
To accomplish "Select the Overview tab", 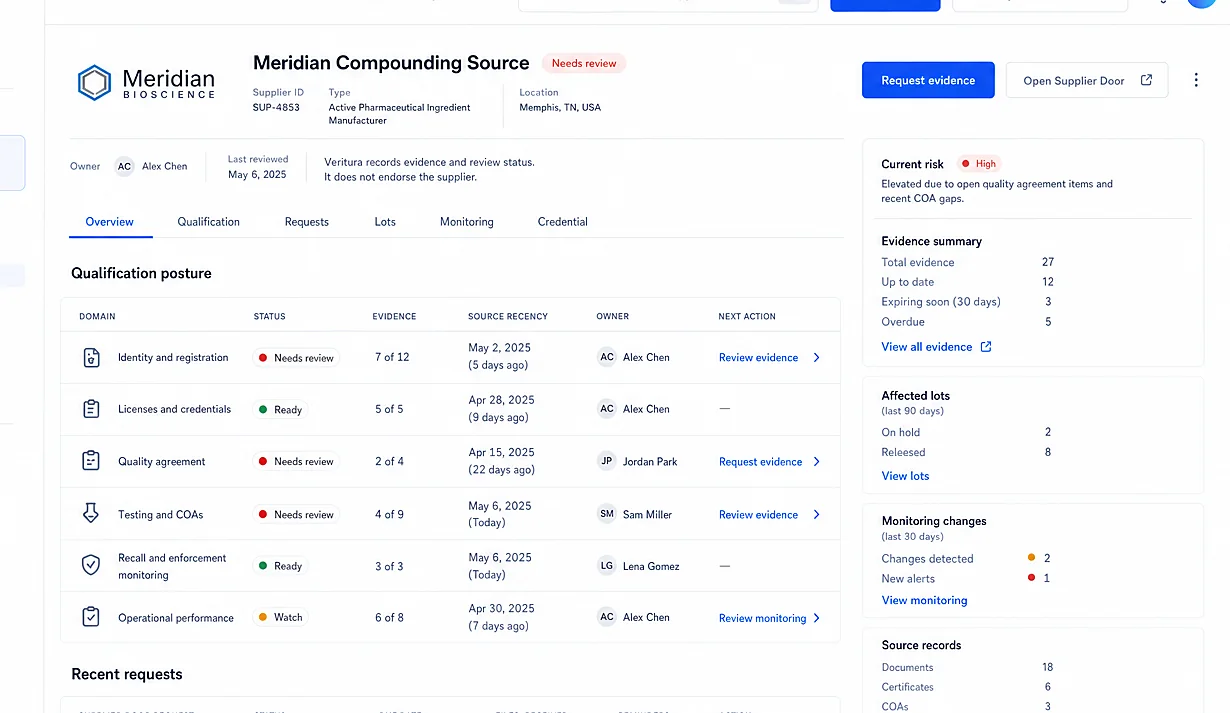I will 110,222.
